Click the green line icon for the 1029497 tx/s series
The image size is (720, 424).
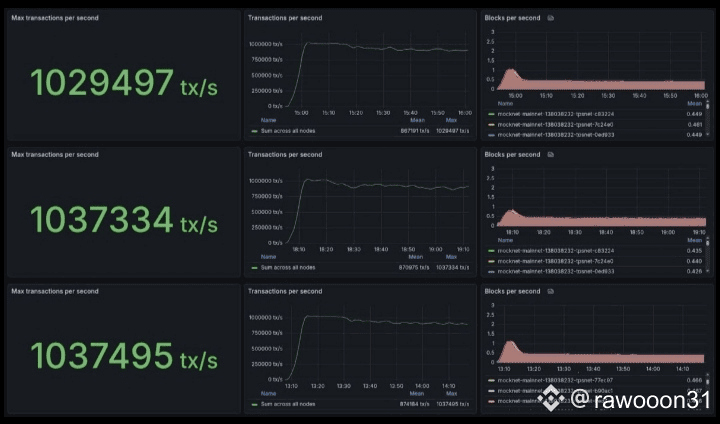[x=254, y=131]
